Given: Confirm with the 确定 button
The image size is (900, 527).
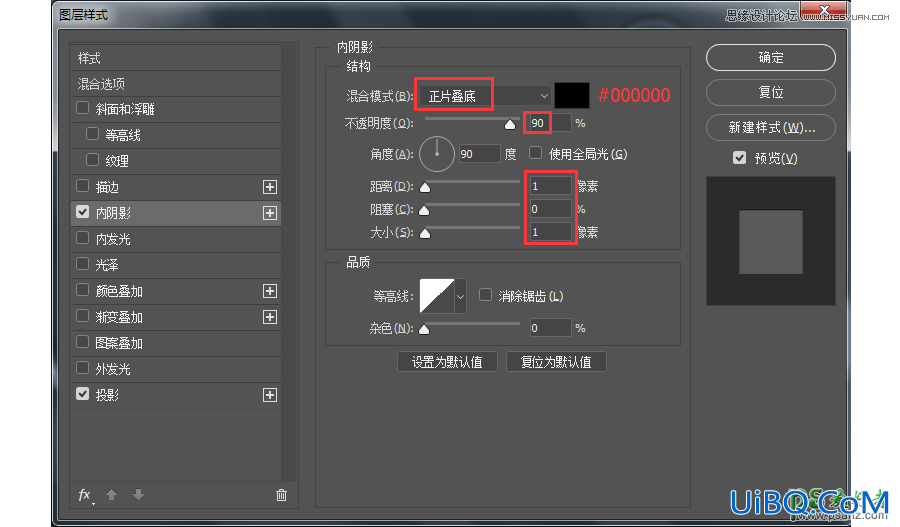Looking at the screenshot, I should 770,57.
